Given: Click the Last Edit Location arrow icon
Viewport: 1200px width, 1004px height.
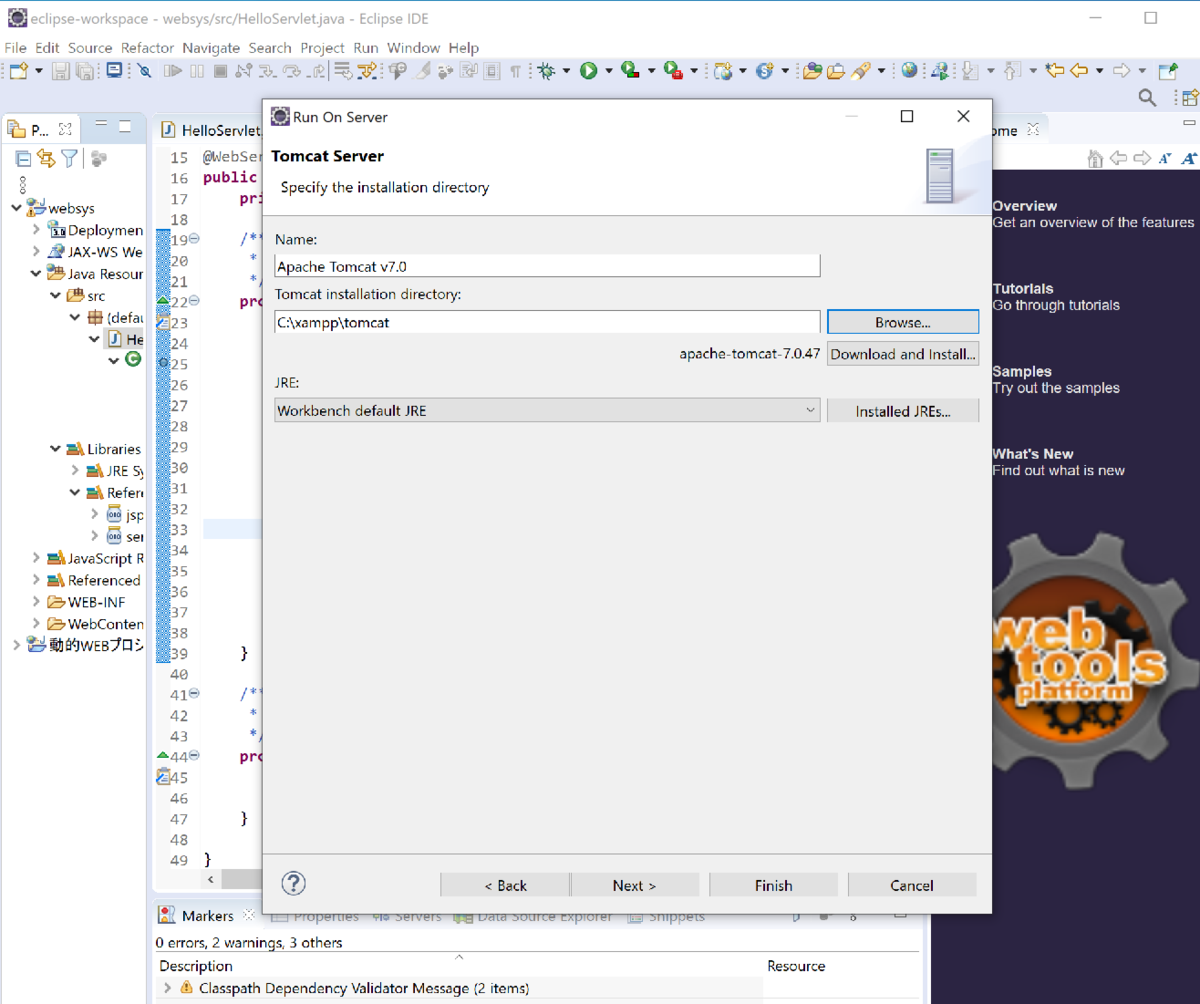Looking at the screenshot, I should coord(1055,70).
